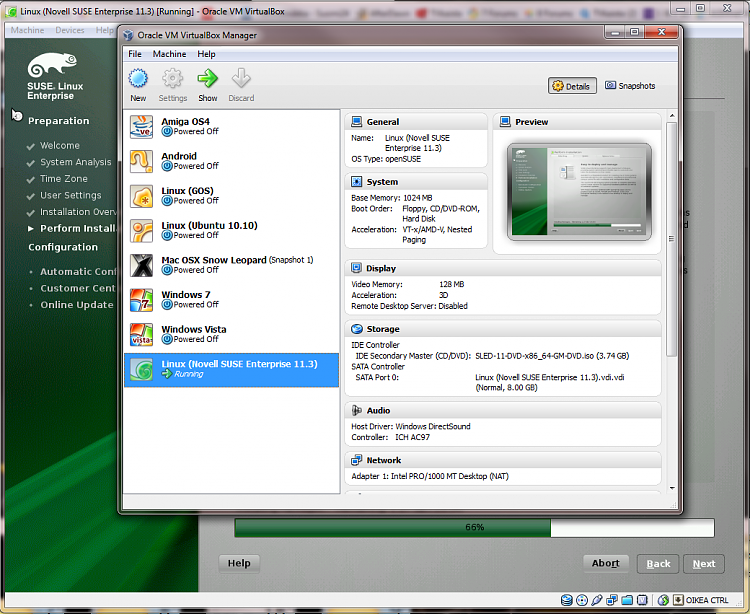
Task: Select the Mac OSX Snow Leopard icon
Action: (x=142, y=265)
